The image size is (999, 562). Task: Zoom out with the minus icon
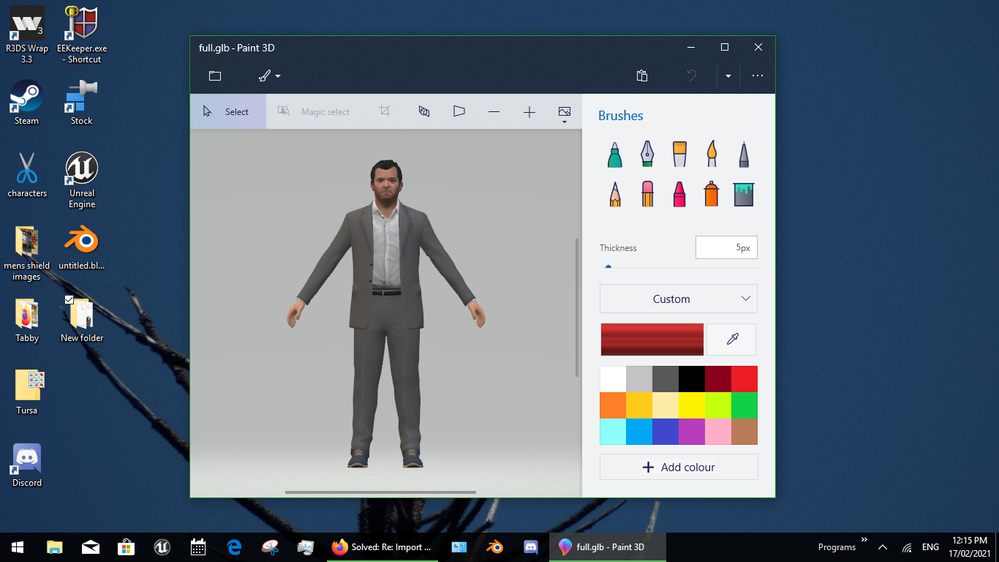[x=494, y=112]
